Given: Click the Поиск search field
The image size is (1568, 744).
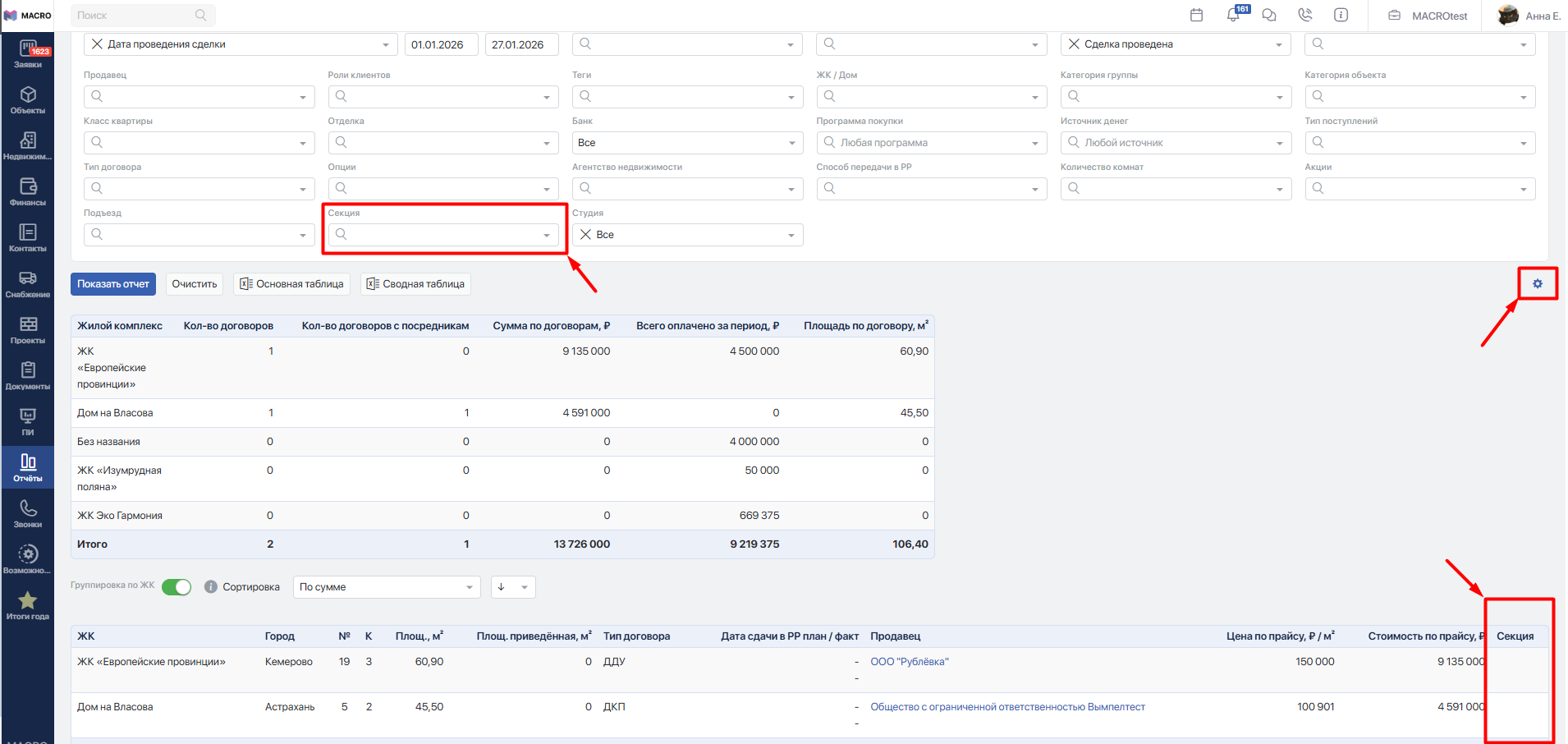Looking at the screenshot, I should pos(135,15).
